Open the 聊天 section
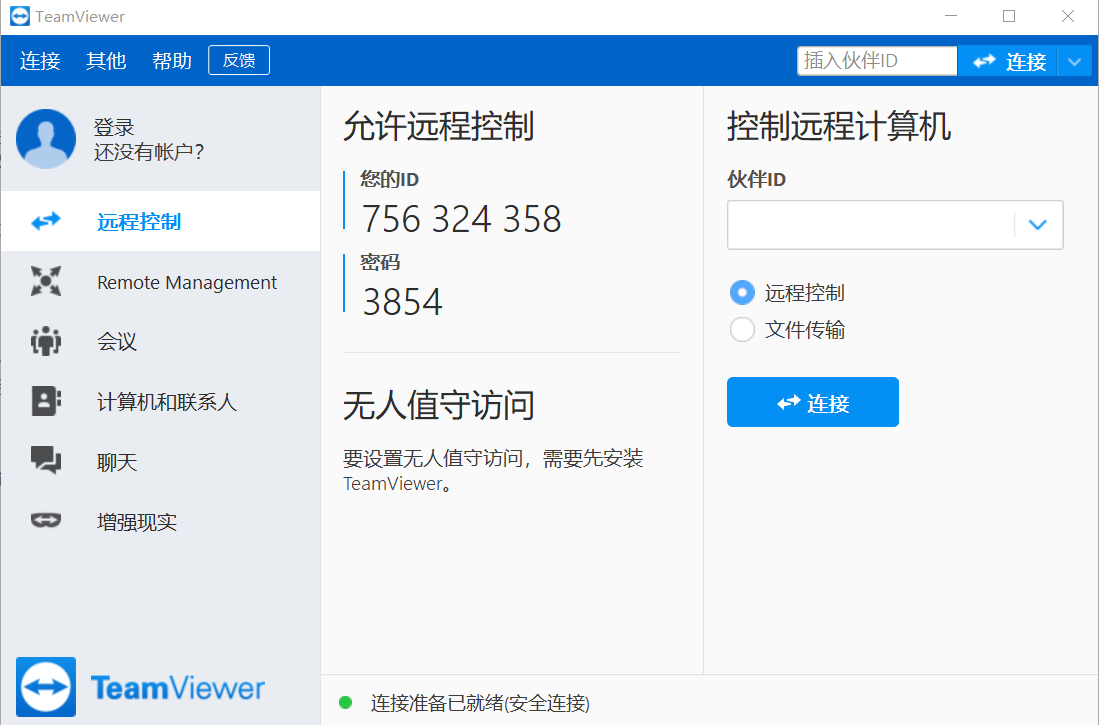 click(161, 461)
